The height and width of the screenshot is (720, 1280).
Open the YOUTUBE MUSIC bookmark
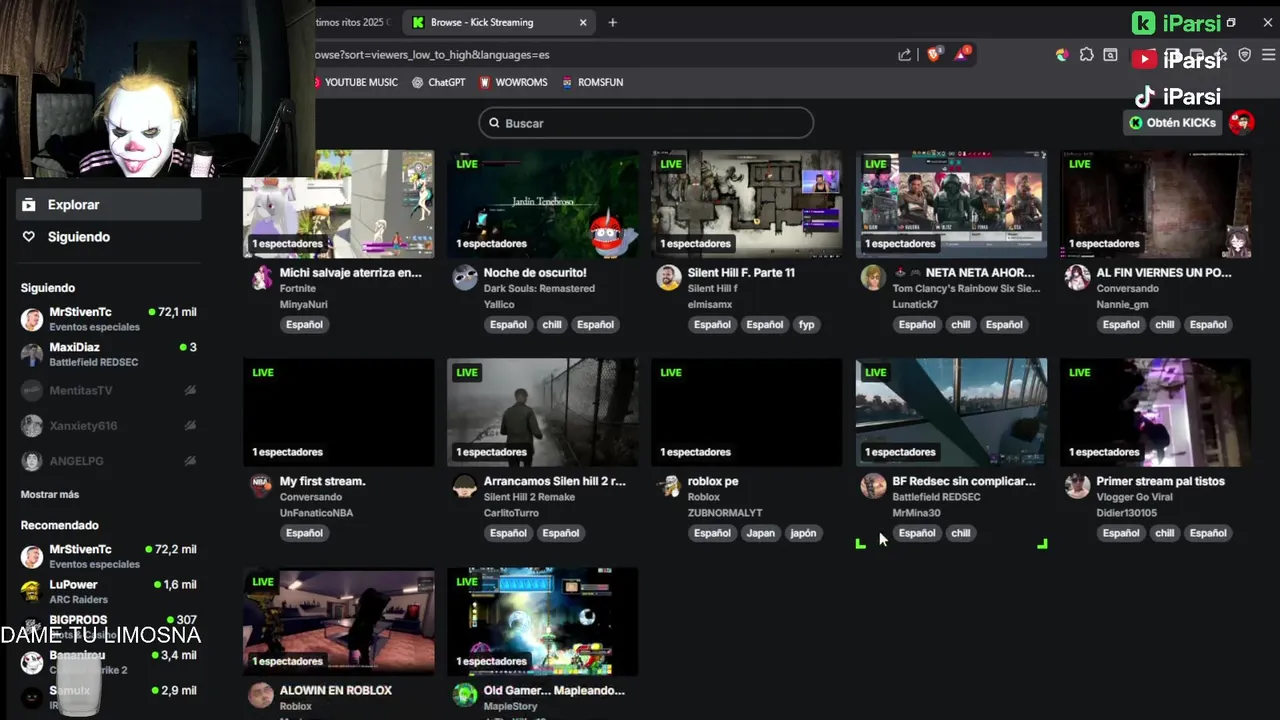356,82
